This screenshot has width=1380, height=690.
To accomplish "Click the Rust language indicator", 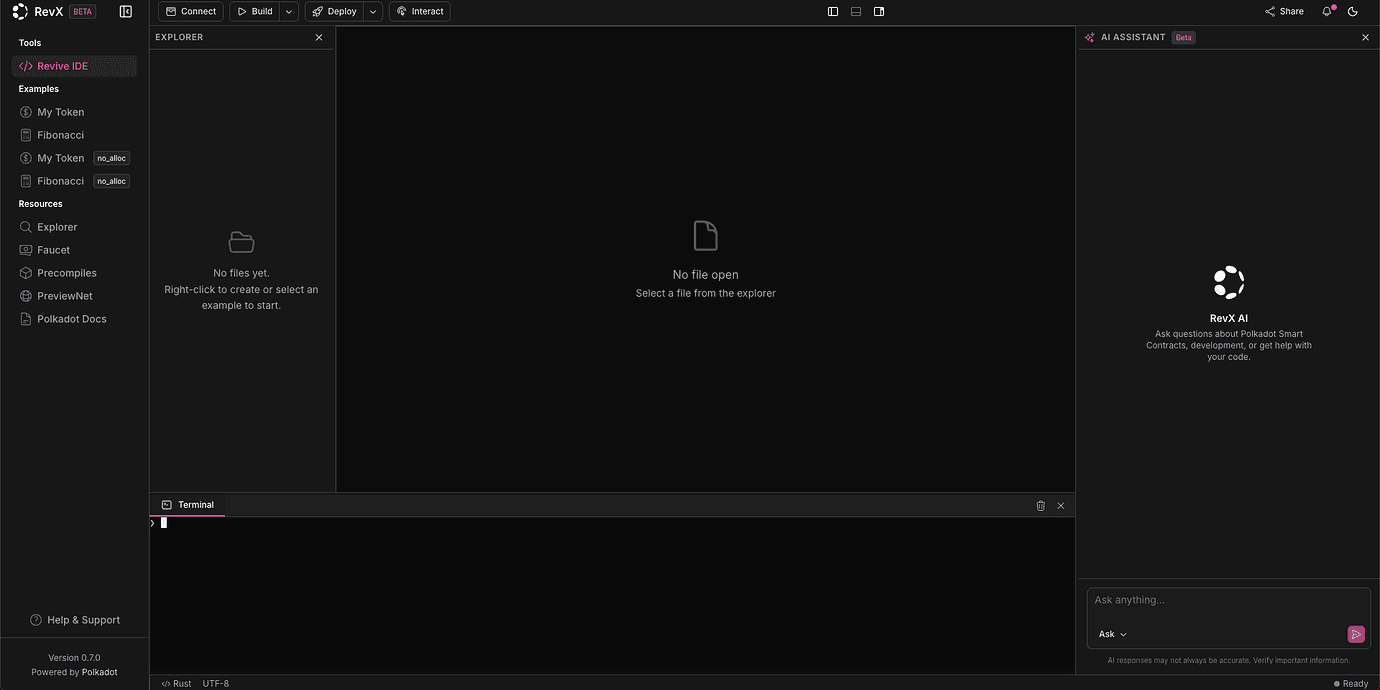I will point(176,683).
